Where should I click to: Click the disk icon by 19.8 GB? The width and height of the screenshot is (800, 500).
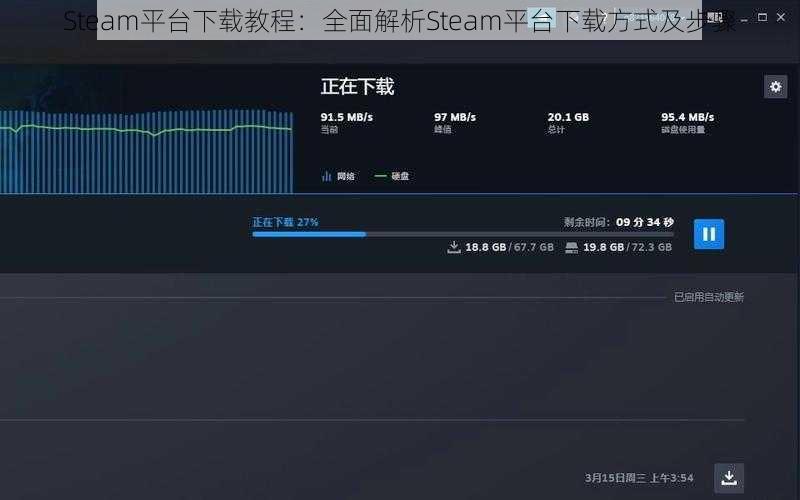tap(571, 247)
